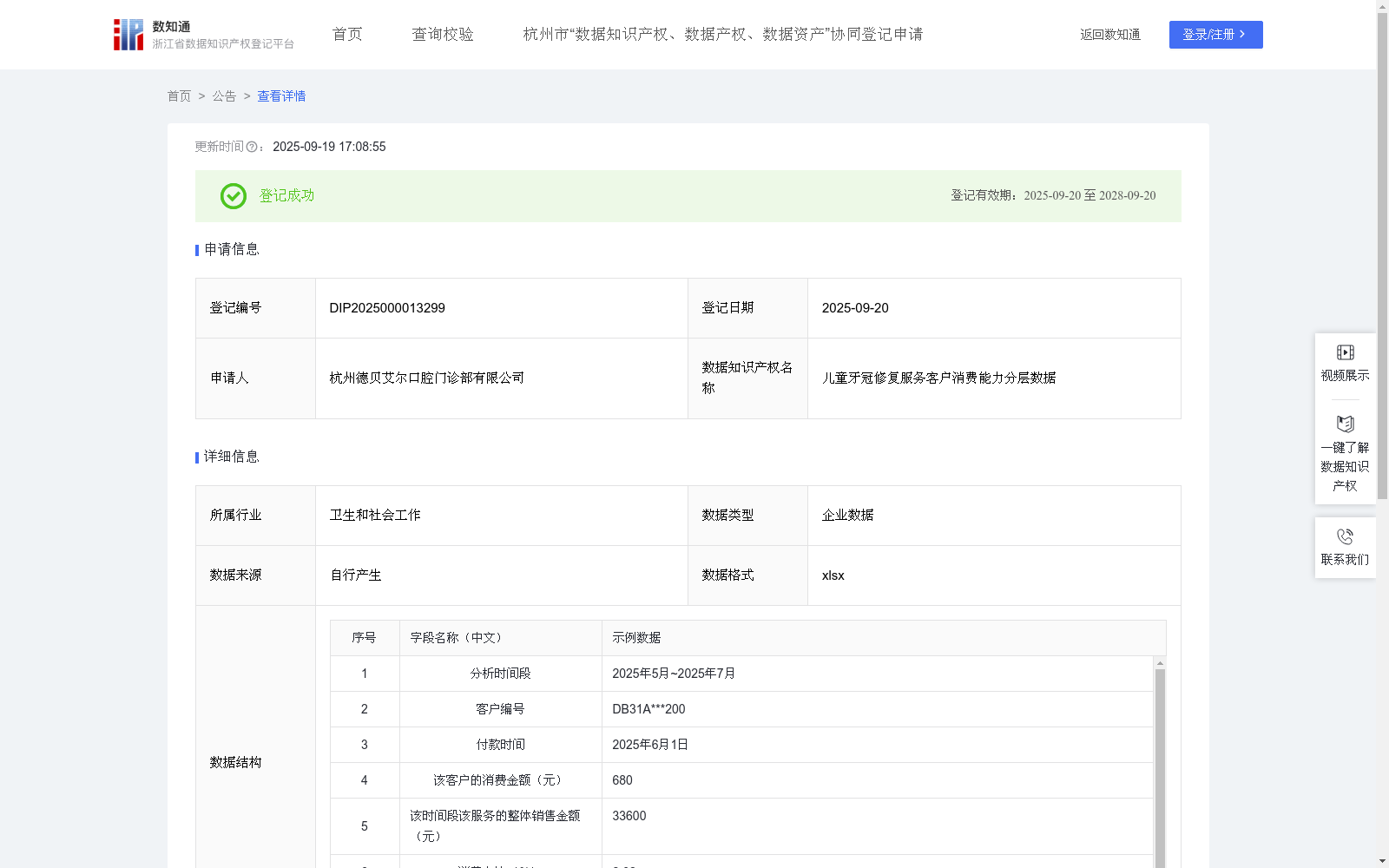Open the 查询校验 menu item
Screen dimensions: 1389x868
pos(443,35)
